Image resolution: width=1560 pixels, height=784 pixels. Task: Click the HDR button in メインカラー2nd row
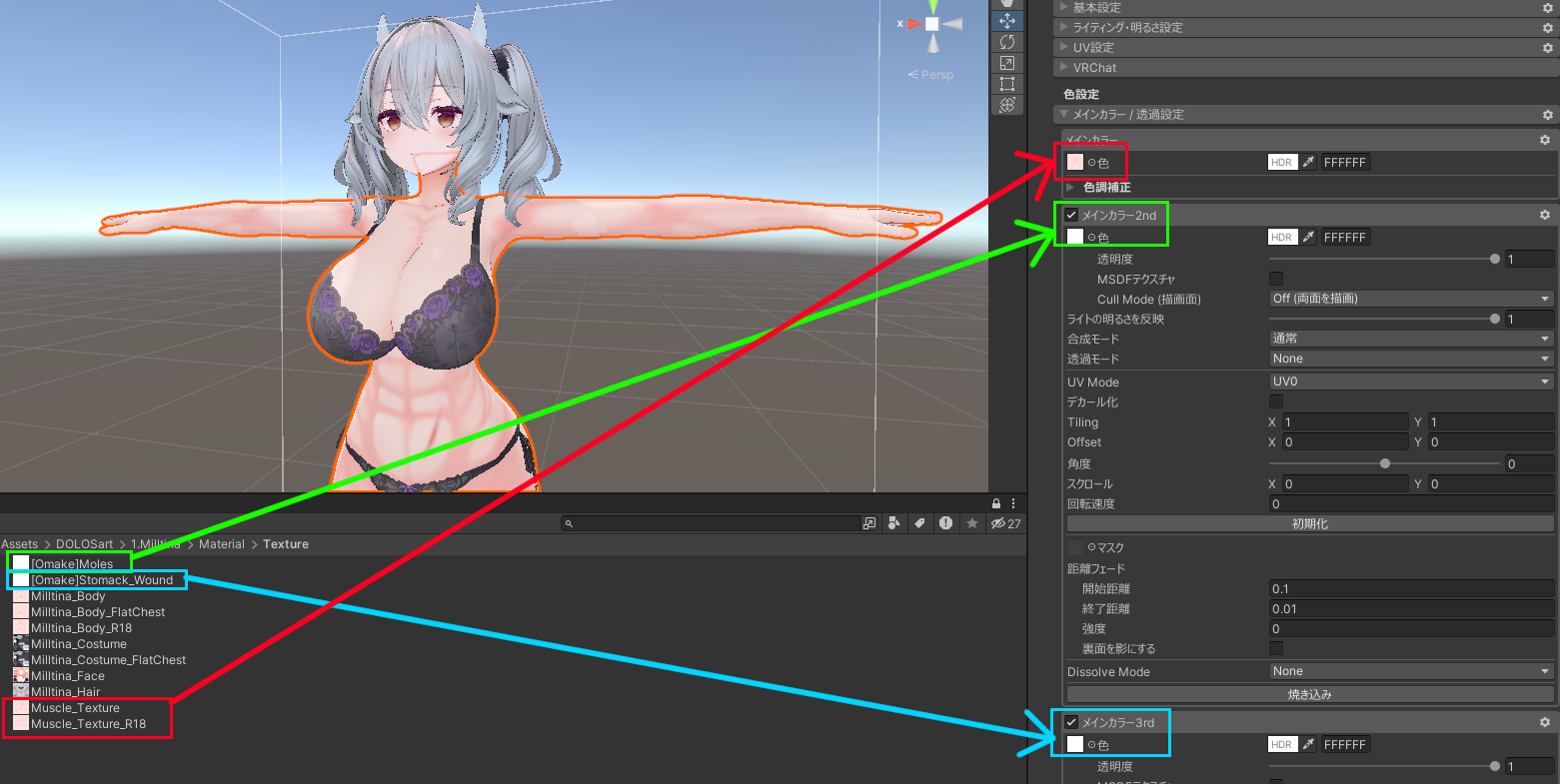point(1282,237)
